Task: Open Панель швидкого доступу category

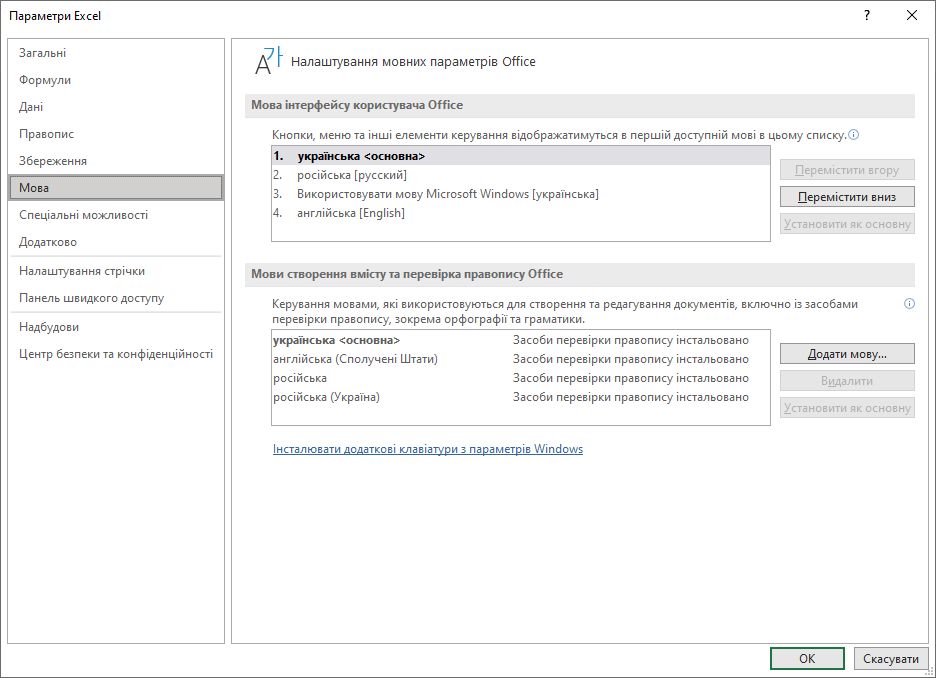Action: (116, 298)
